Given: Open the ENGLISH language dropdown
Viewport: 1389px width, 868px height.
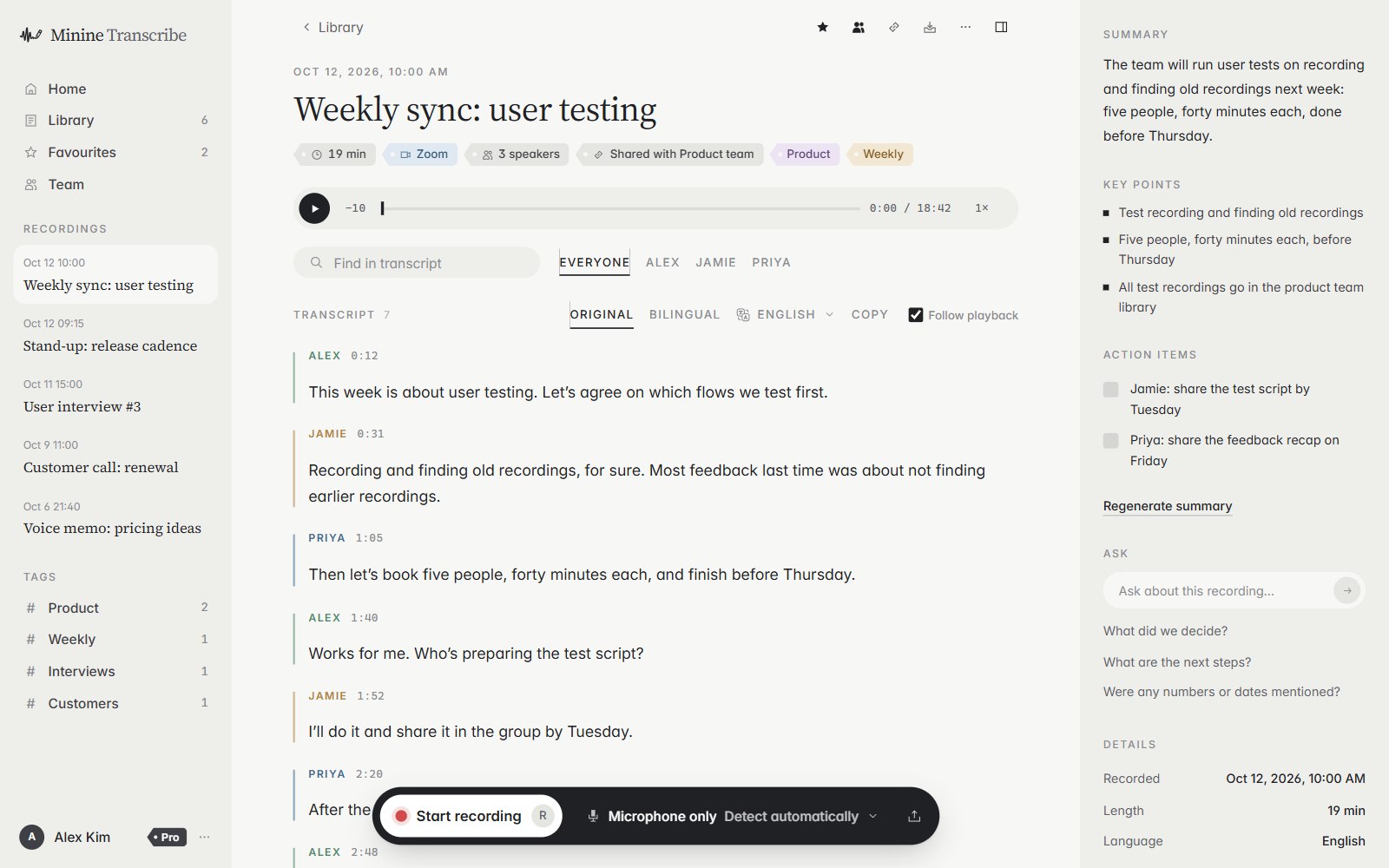Looking at the screenshot, I should (785, 314).
